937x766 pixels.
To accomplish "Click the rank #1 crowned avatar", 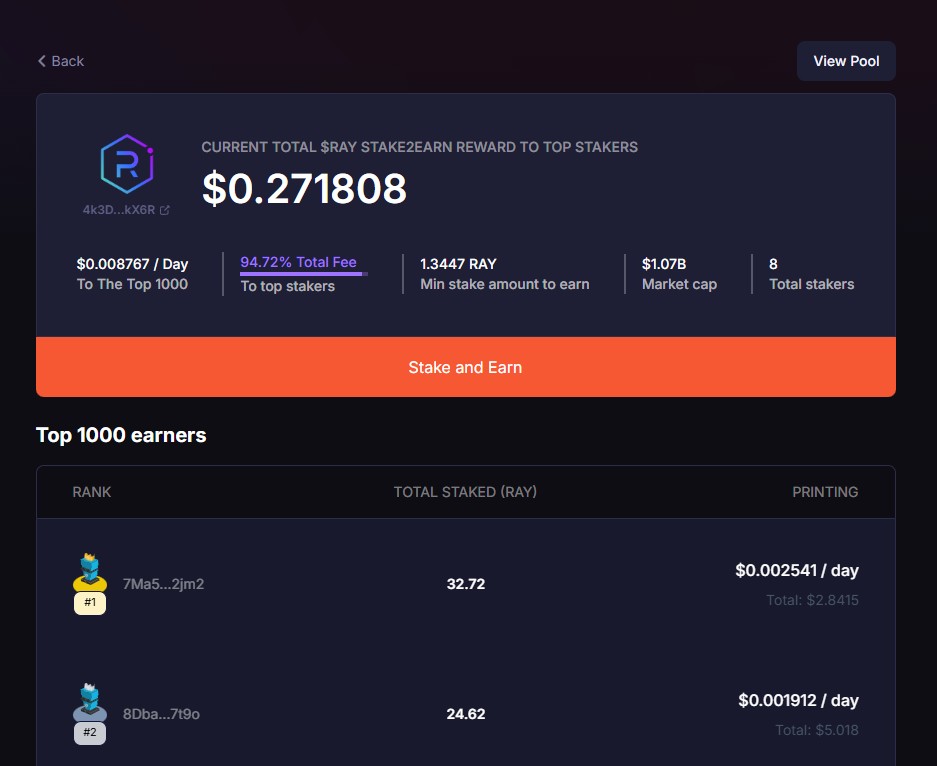I will pos(90,572).
